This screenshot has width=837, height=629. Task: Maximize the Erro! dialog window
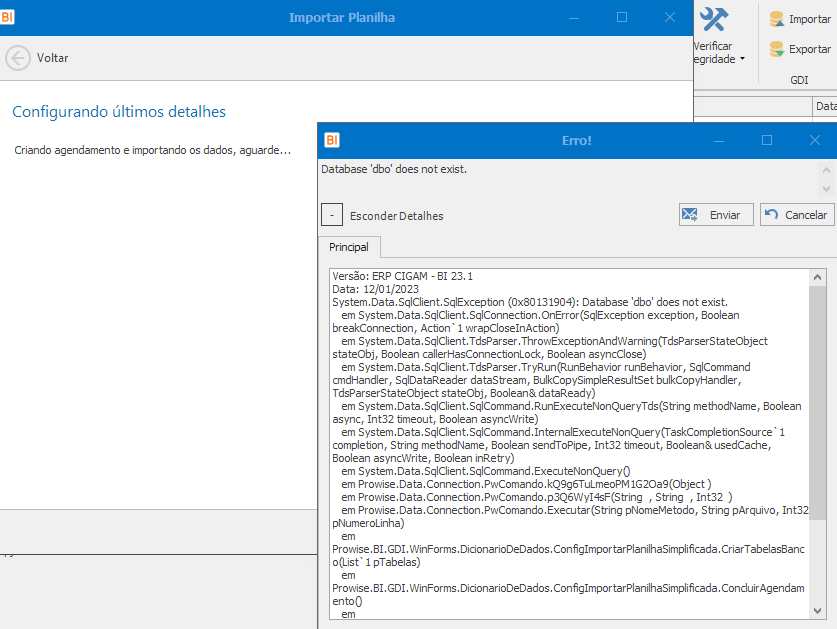click(x=767, y=140)
